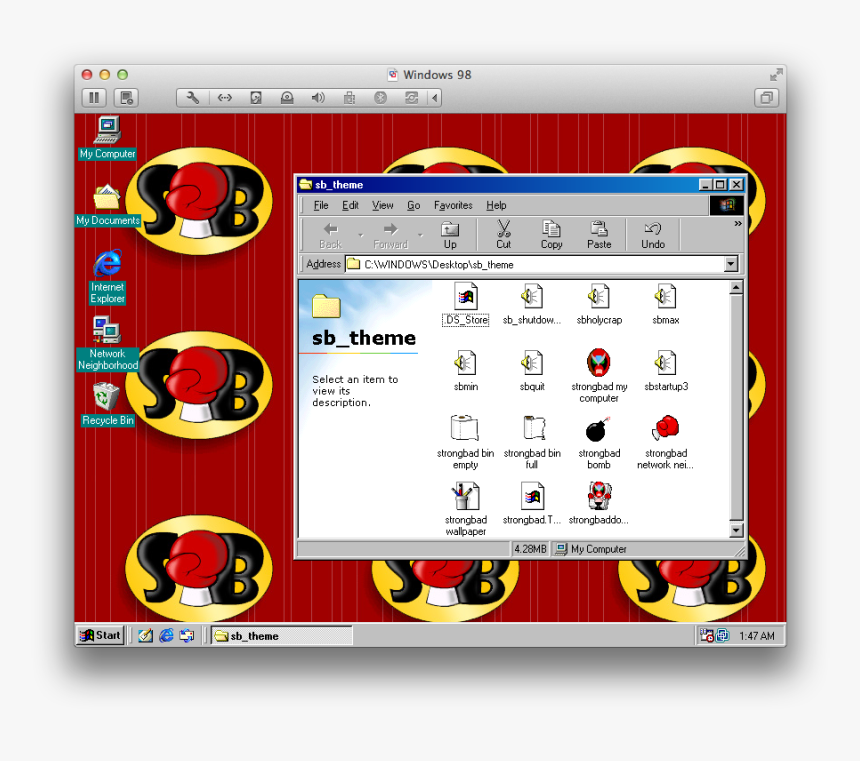Select the sbholycrap sound file
The height and width of the screenshot is (761, 860).
point(599,305)
